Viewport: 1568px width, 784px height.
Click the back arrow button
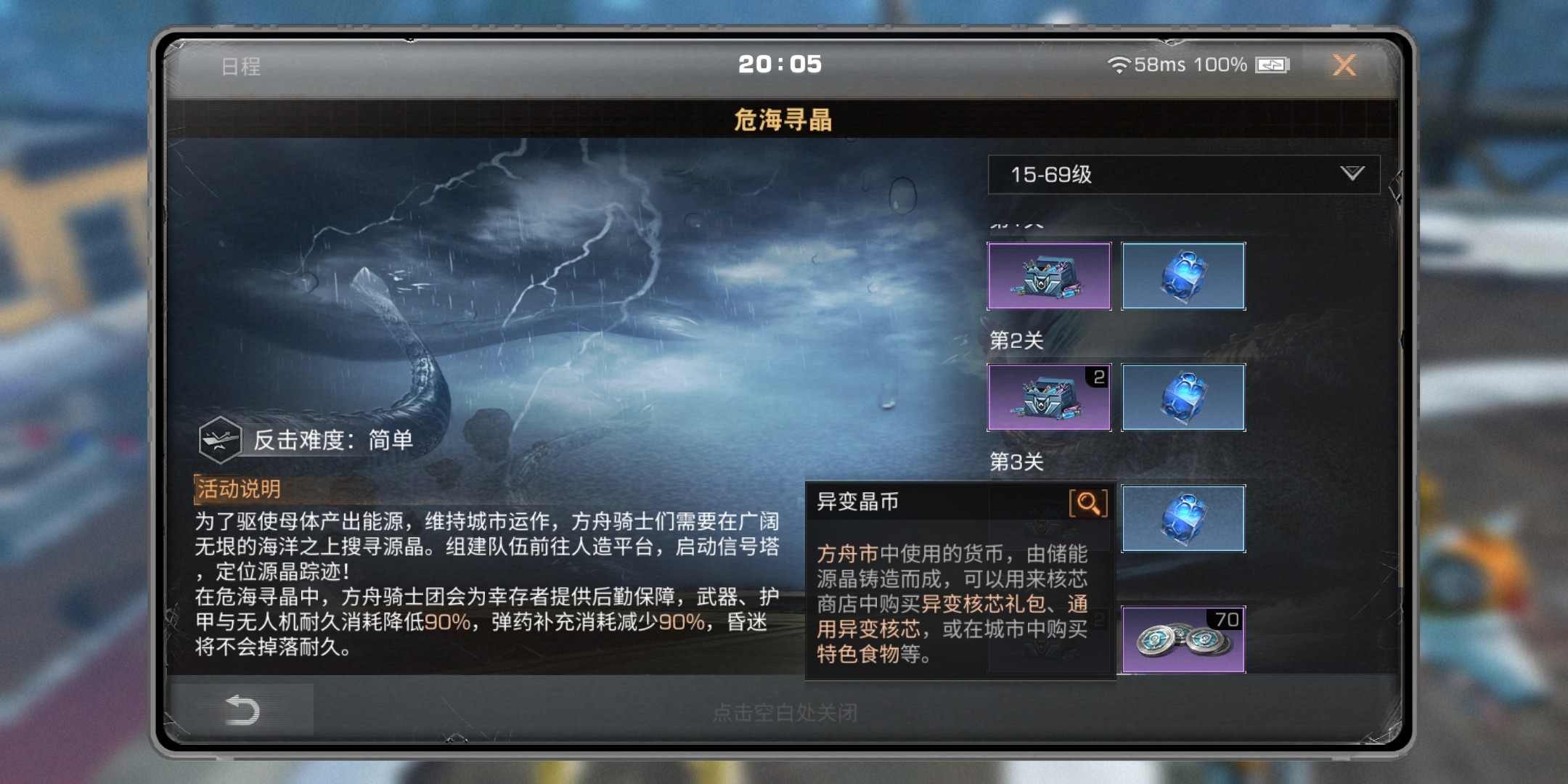pos(242,710)
